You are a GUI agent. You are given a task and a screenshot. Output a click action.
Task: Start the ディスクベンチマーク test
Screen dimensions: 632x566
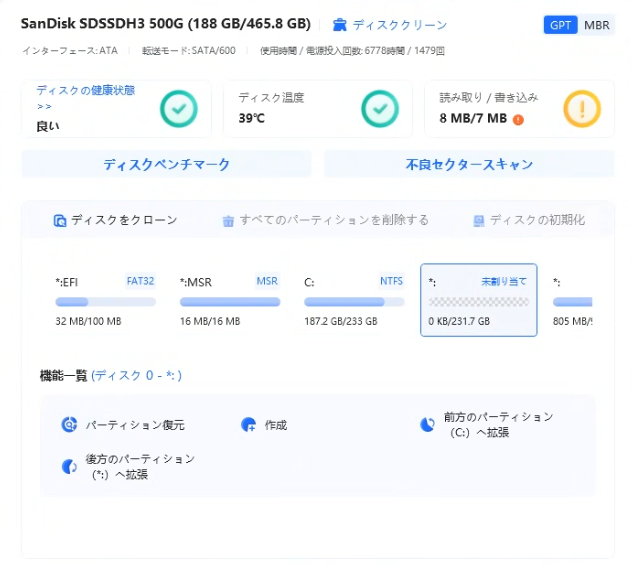pyautogui.click(x=166, y=164)
